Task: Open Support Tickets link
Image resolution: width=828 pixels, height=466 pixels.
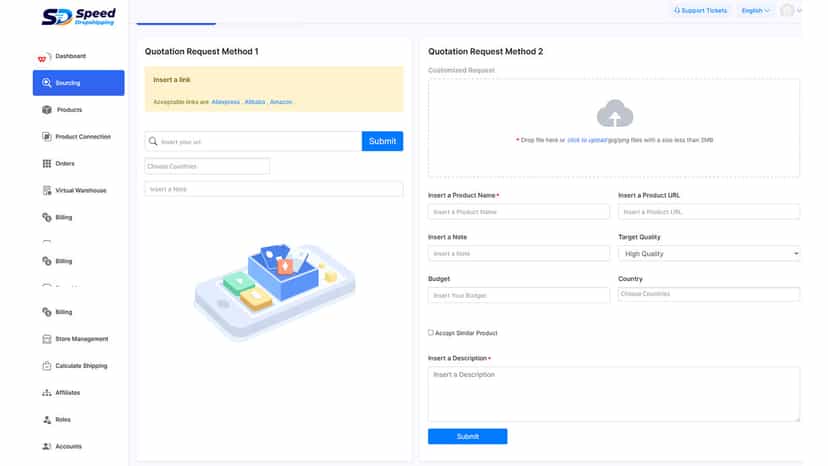Action: pyautogui.click(x=700, y=11)
